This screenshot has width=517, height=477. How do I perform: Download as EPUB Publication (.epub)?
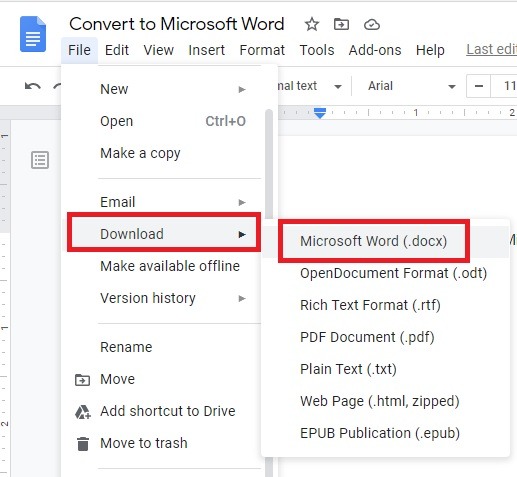click(385, 433)
